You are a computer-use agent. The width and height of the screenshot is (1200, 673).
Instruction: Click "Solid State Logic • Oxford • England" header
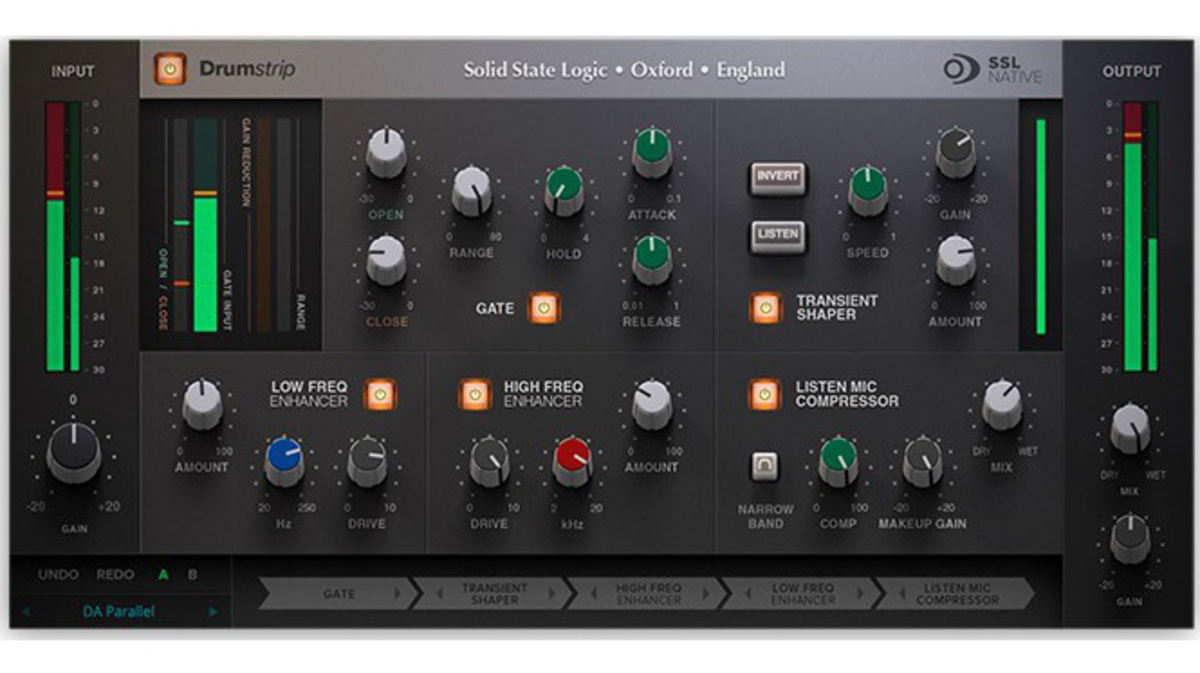pos(624,70)
